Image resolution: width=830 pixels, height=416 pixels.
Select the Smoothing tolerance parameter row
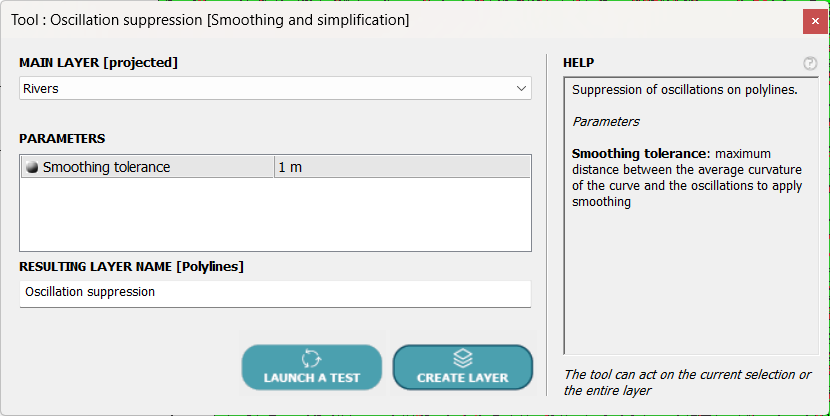coord(150,167)
